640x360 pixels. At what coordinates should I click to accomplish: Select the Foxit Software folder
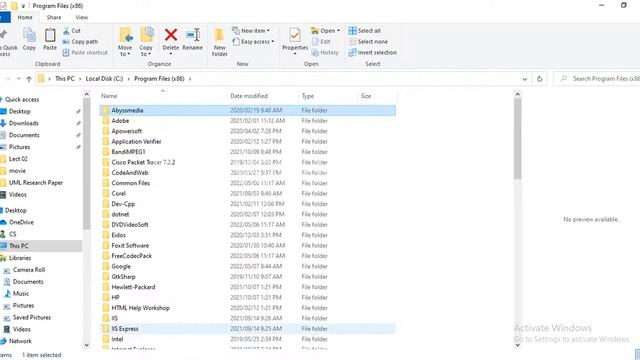point(248,246)
